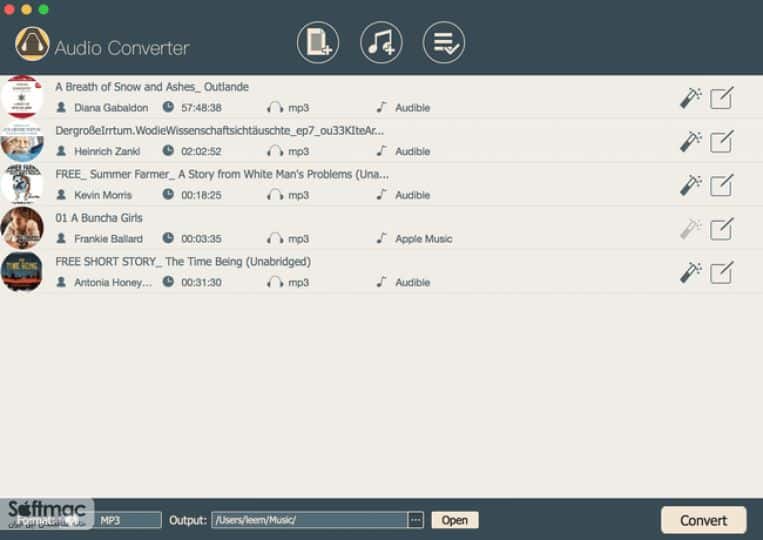
Task: Select the DergroßeIrrtum cover thumbnail
Action: [21, 142]
